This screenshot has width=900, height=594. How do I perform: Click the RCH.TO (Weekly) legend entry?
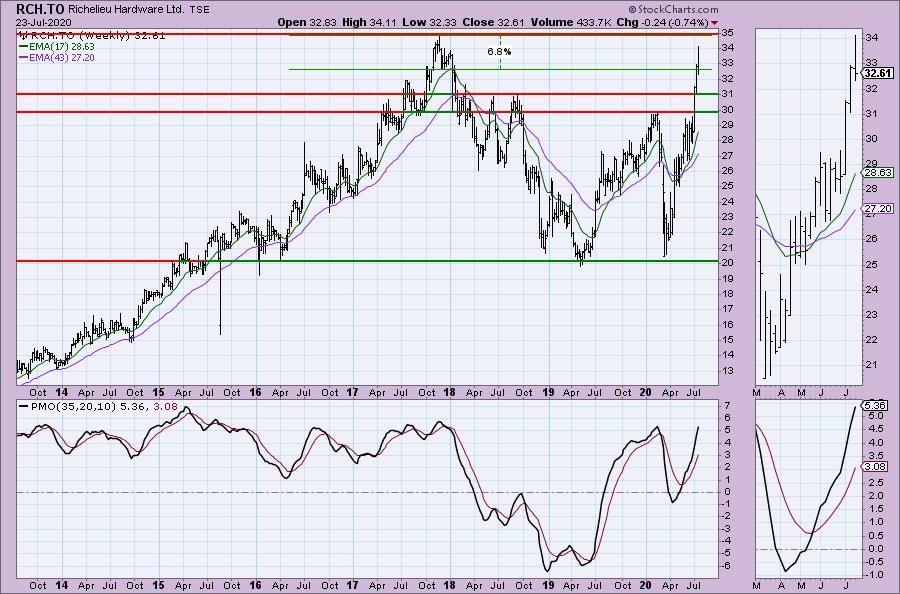click(x=98, y=35)
